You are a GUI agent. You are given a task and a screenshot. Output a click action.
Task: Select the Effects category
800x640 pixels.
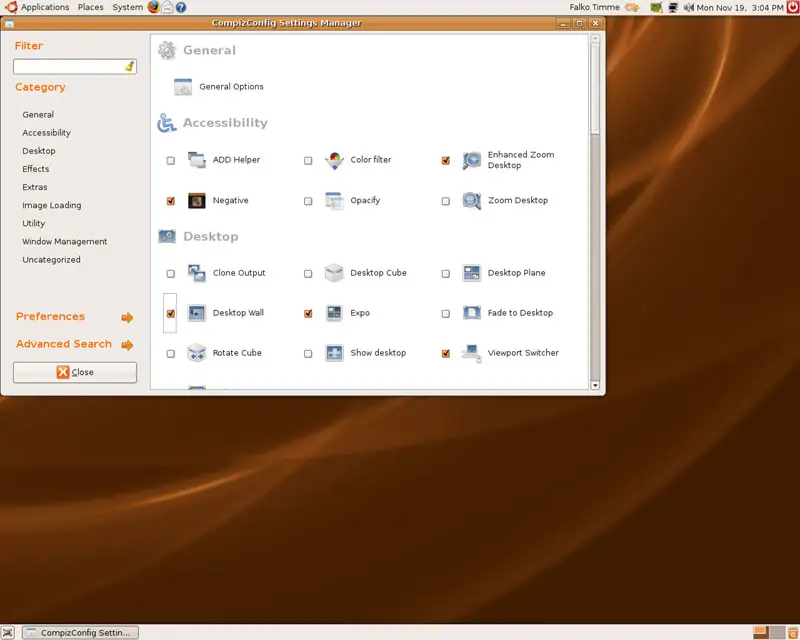point(36,169)
